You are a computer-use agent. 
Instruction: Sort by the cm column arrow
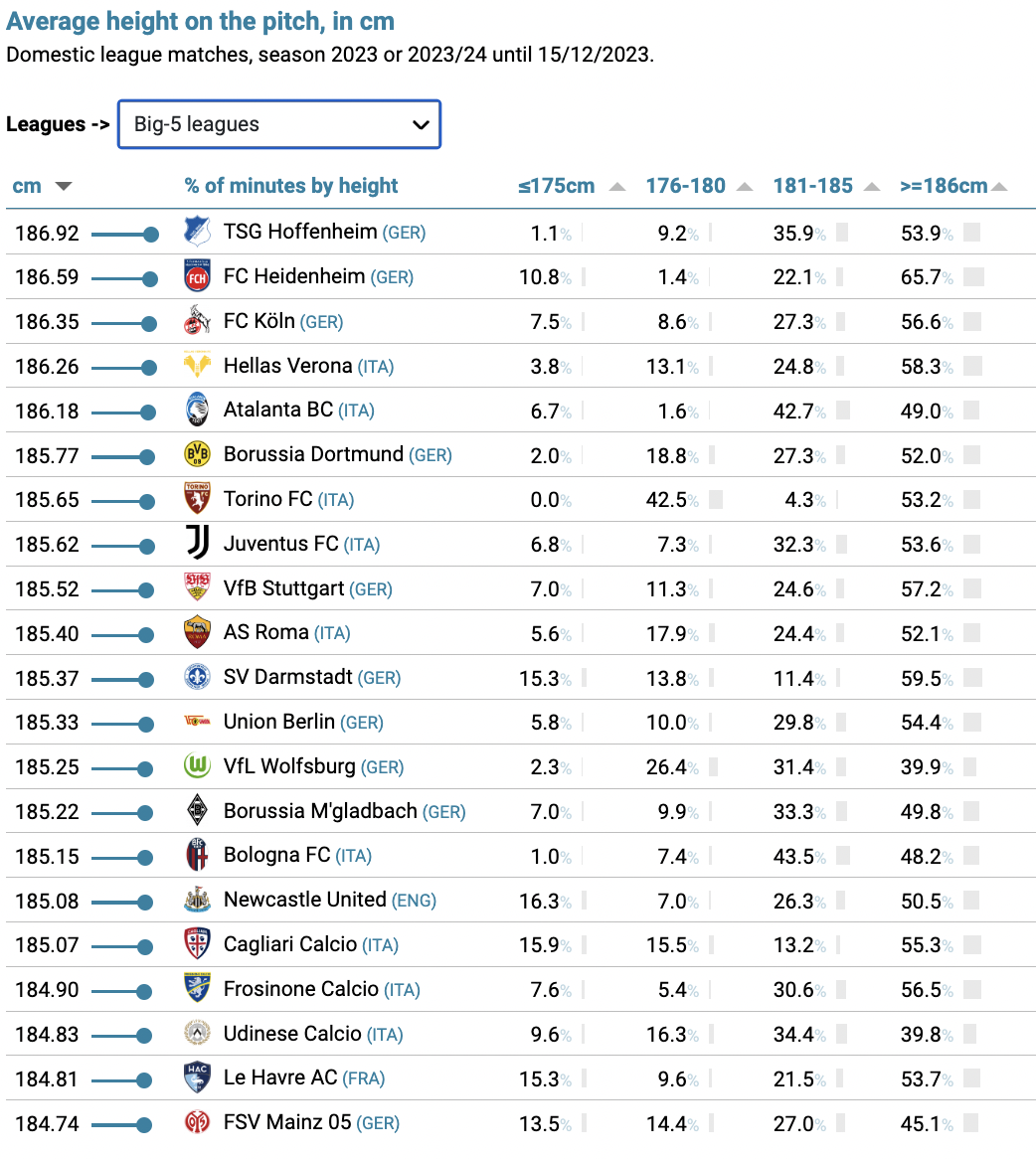64,186
